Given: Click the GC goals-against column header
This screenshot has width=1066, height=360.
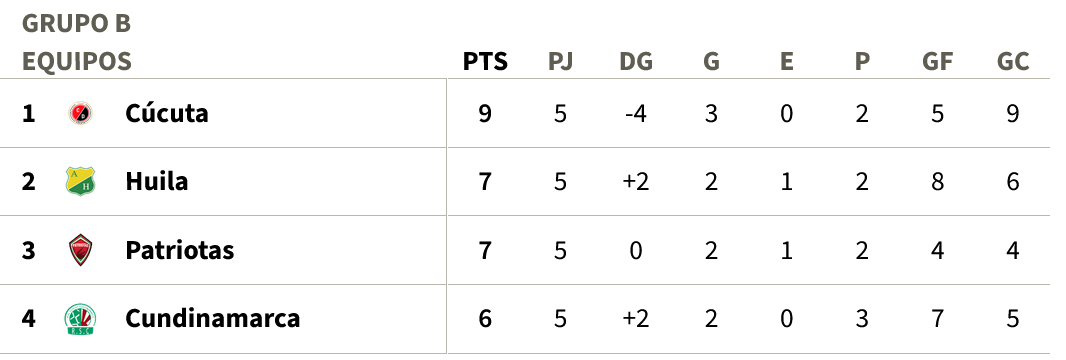Looking at the screenshot, I should (1013, 62).
